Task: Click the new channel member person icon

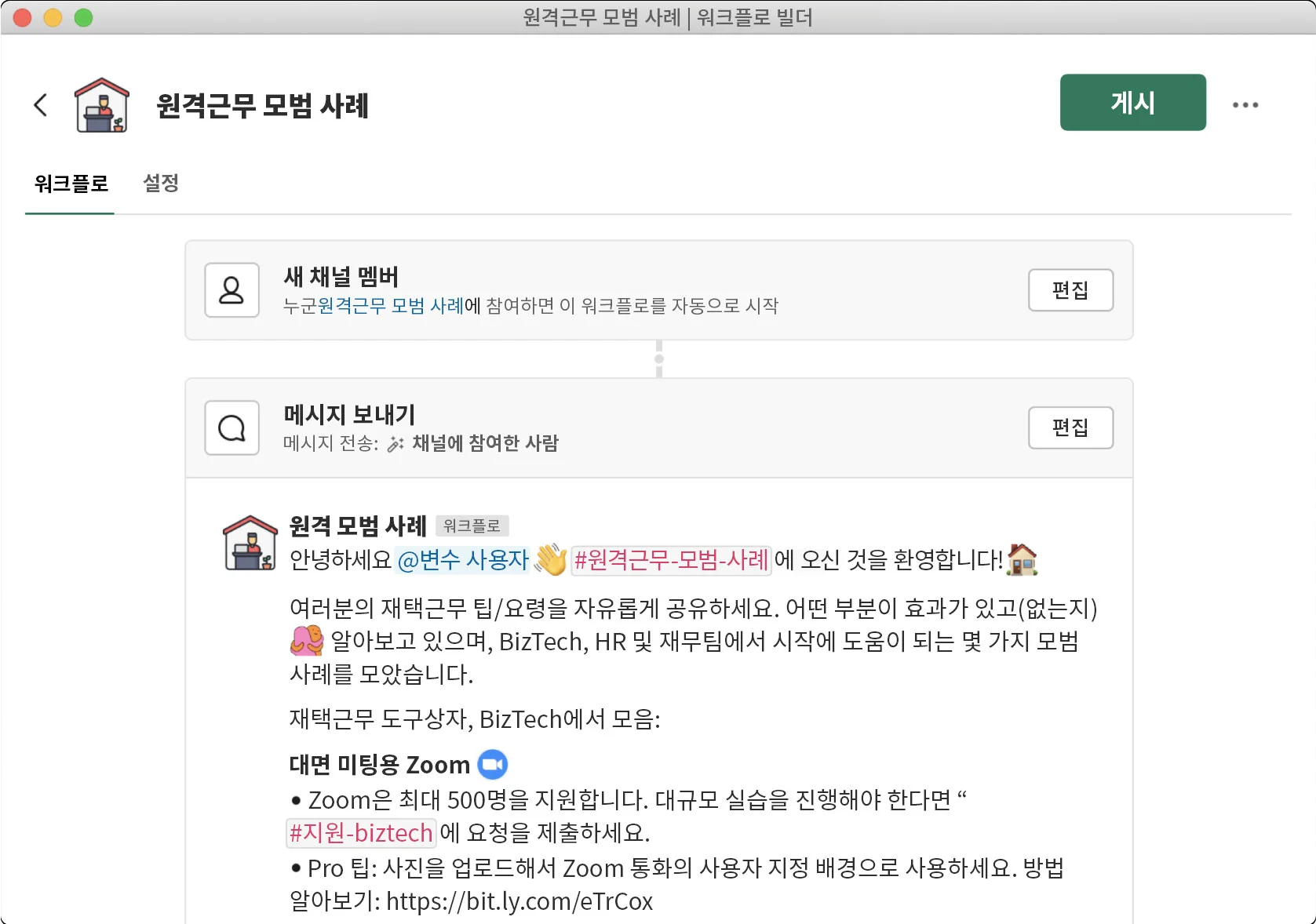Action: (x=231, y=290)
